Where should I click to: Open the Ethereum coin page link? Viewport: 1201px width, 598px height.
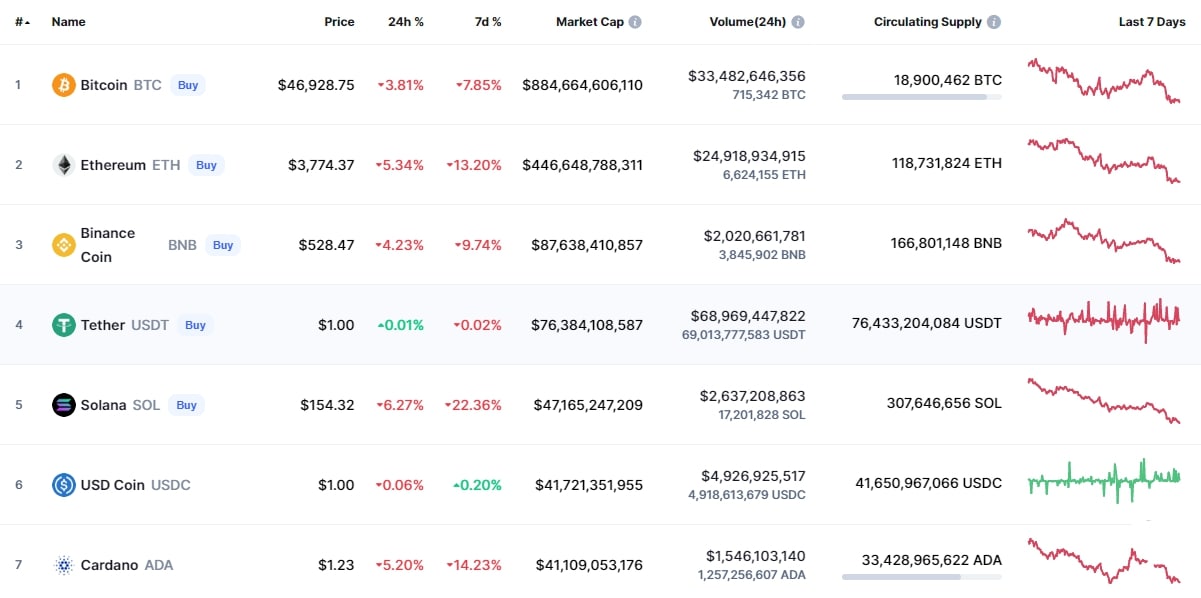point(113,165)
